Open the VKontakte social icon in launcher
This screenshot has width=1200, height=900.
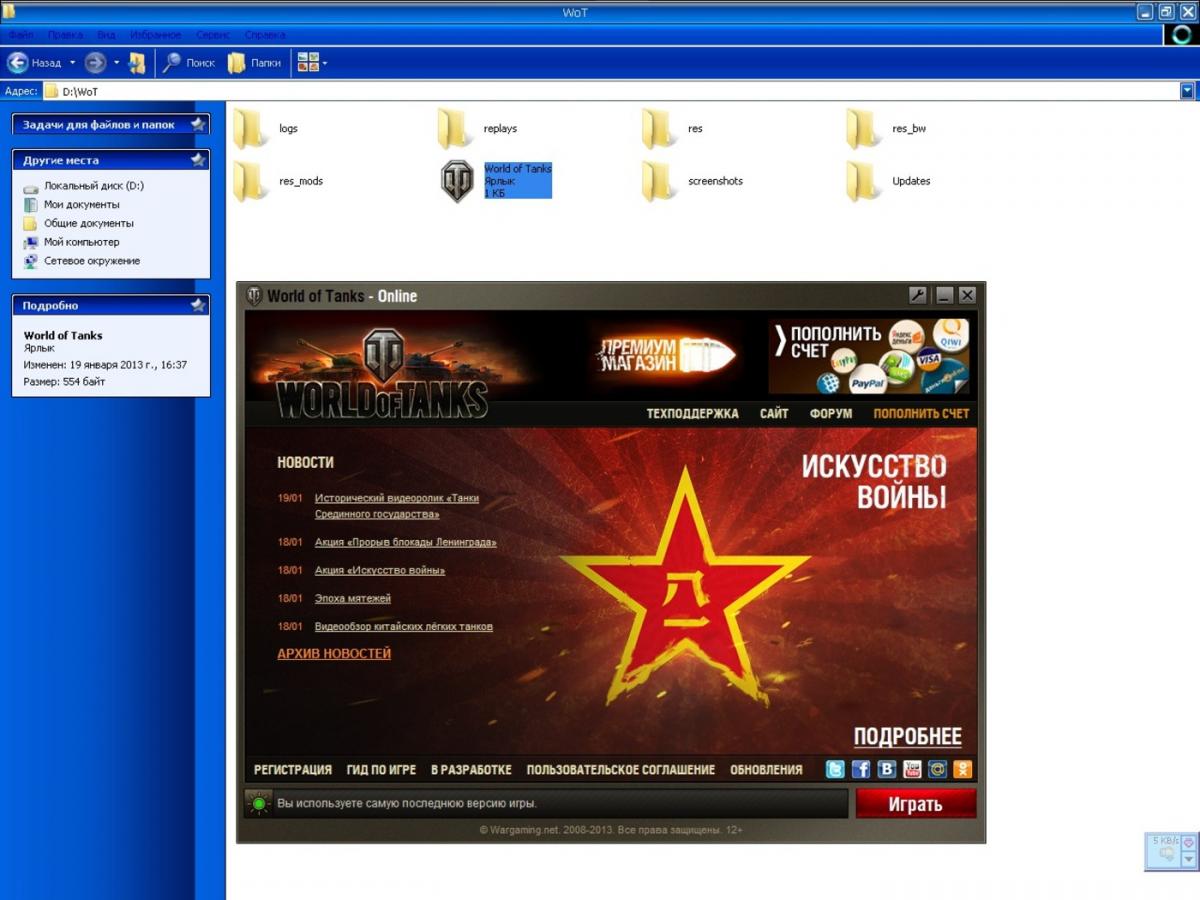887,769
